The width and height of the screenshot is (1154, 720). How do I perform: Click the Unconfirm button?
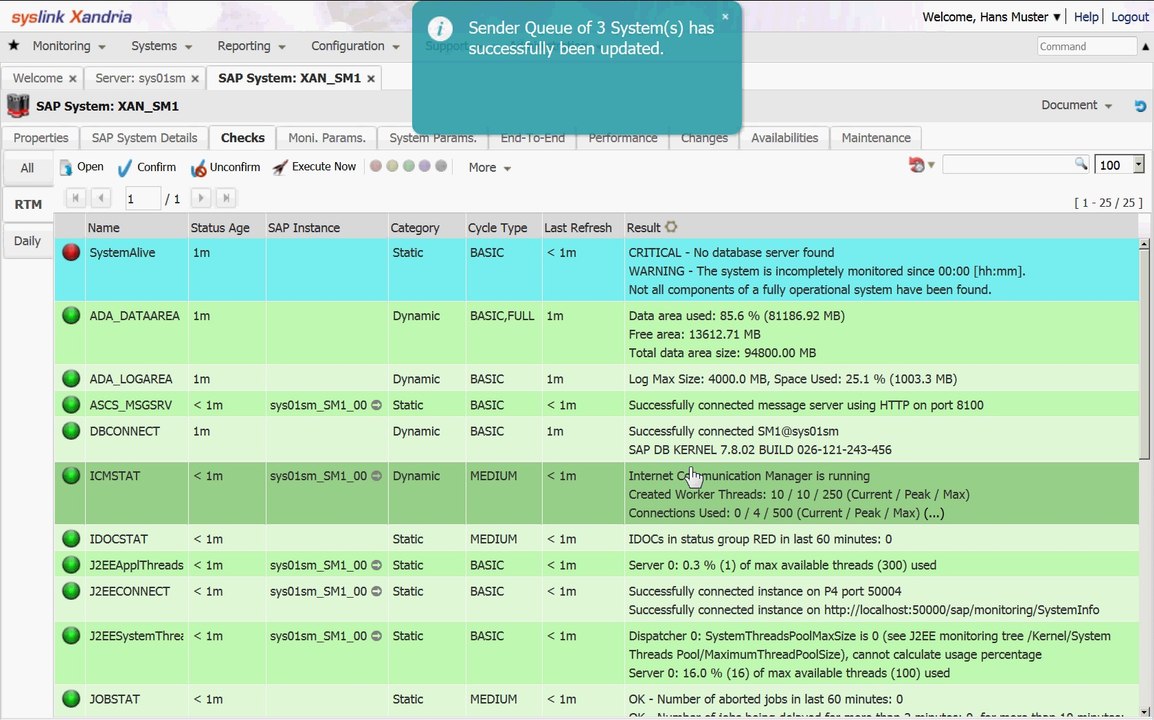click(x=225, y=168)
